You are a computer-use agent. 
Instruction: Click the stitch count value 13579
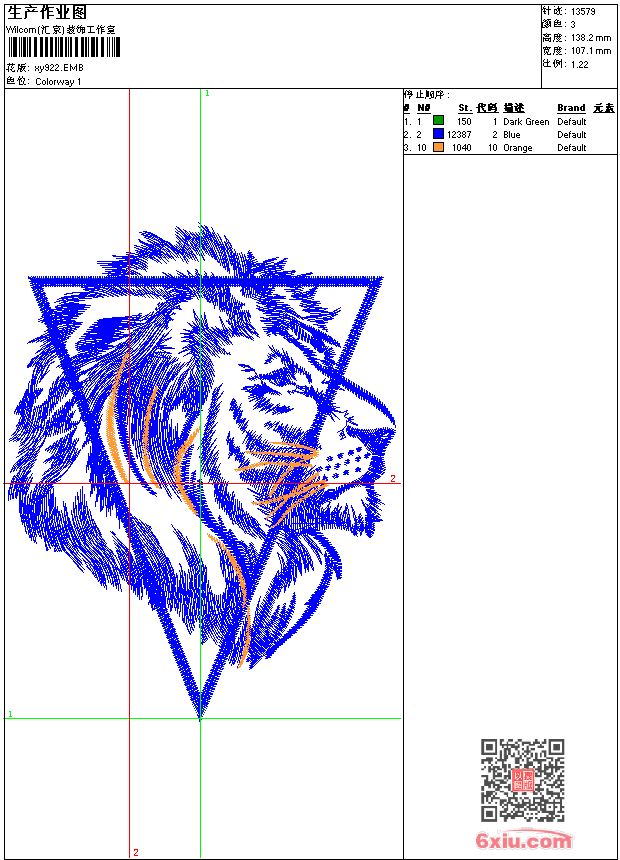click(x=583, y=12)
